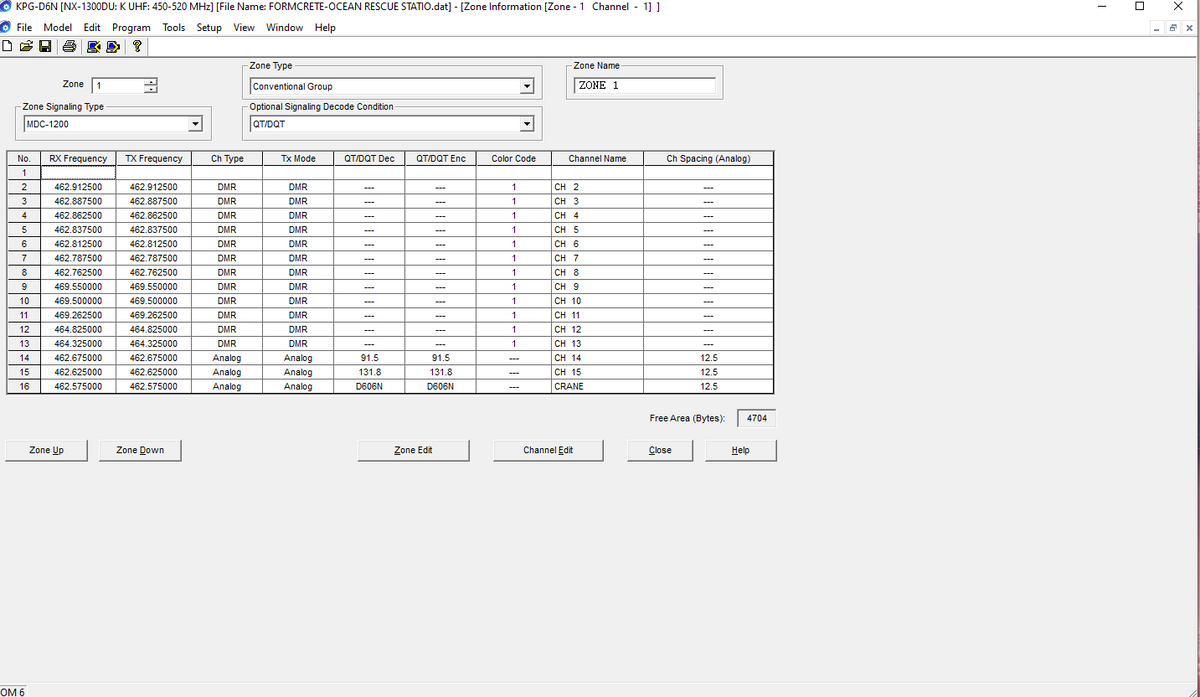Image resolution: width=1200 pixels, height=697 pixels.
Task: Select the CRANE channel name cell
Action: pos(597,386)
